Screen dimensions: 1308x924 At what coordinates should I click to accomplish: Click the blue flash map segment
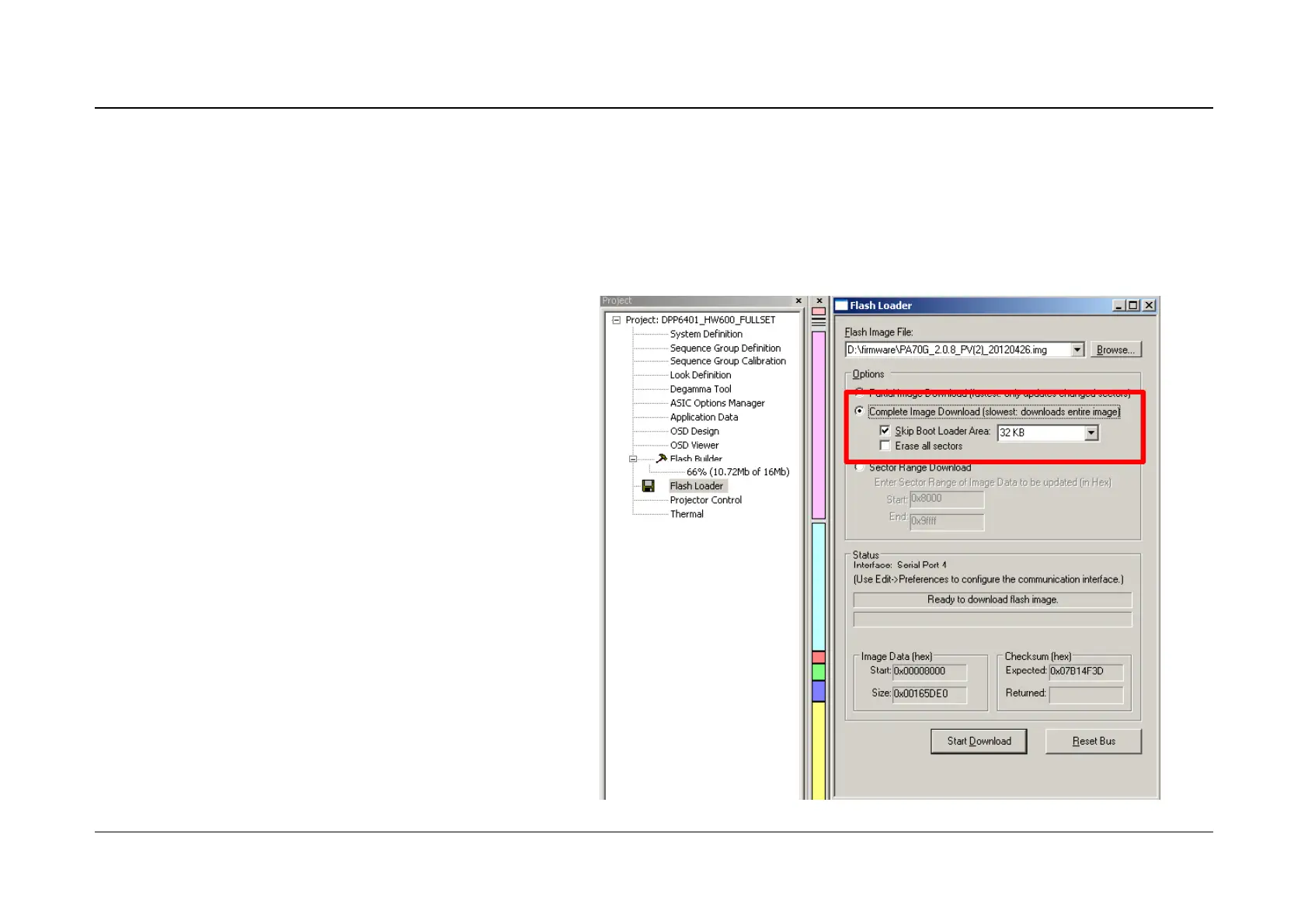coord(819,691)
